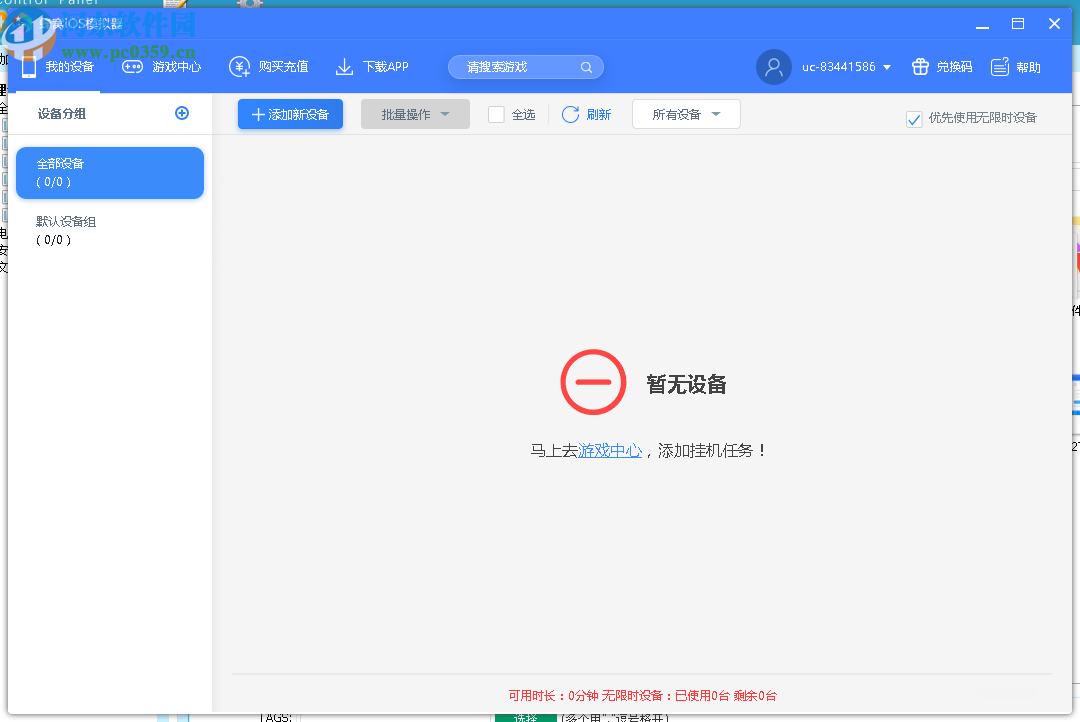Enable the 全选 select-all checkbox
This screenshot has width=1080, height=722.
point(495,114)
